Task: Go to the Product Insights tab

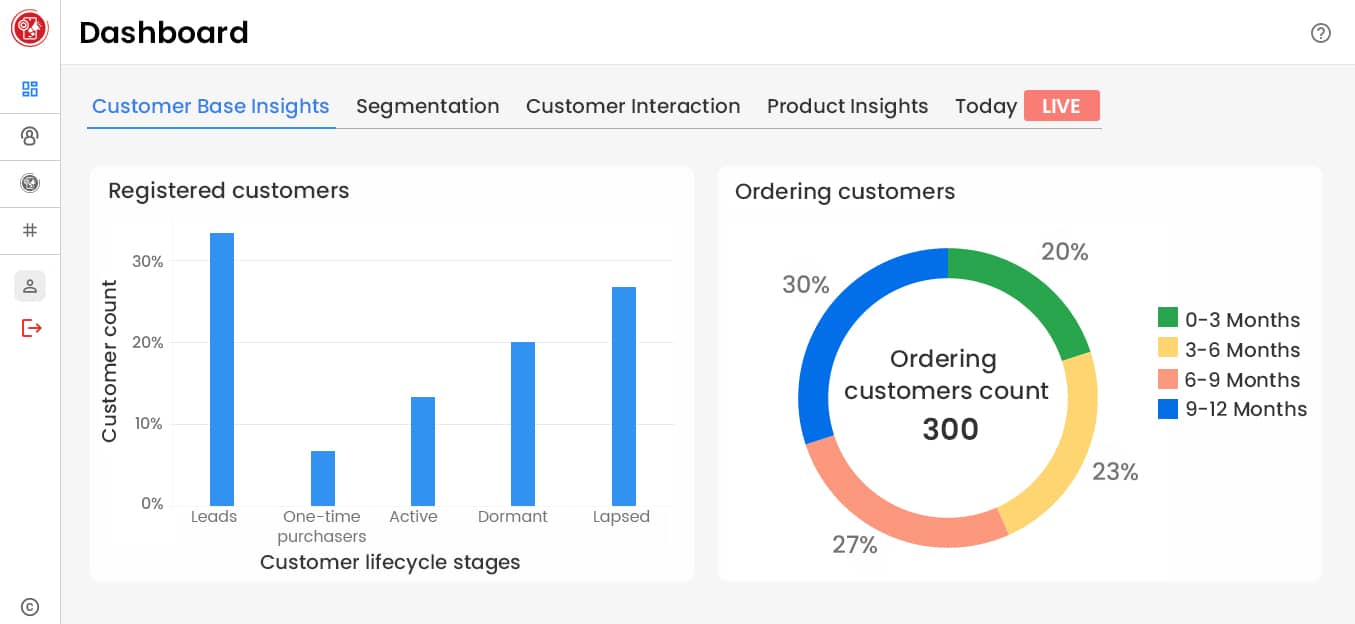Action: click(x=847, y=106)
